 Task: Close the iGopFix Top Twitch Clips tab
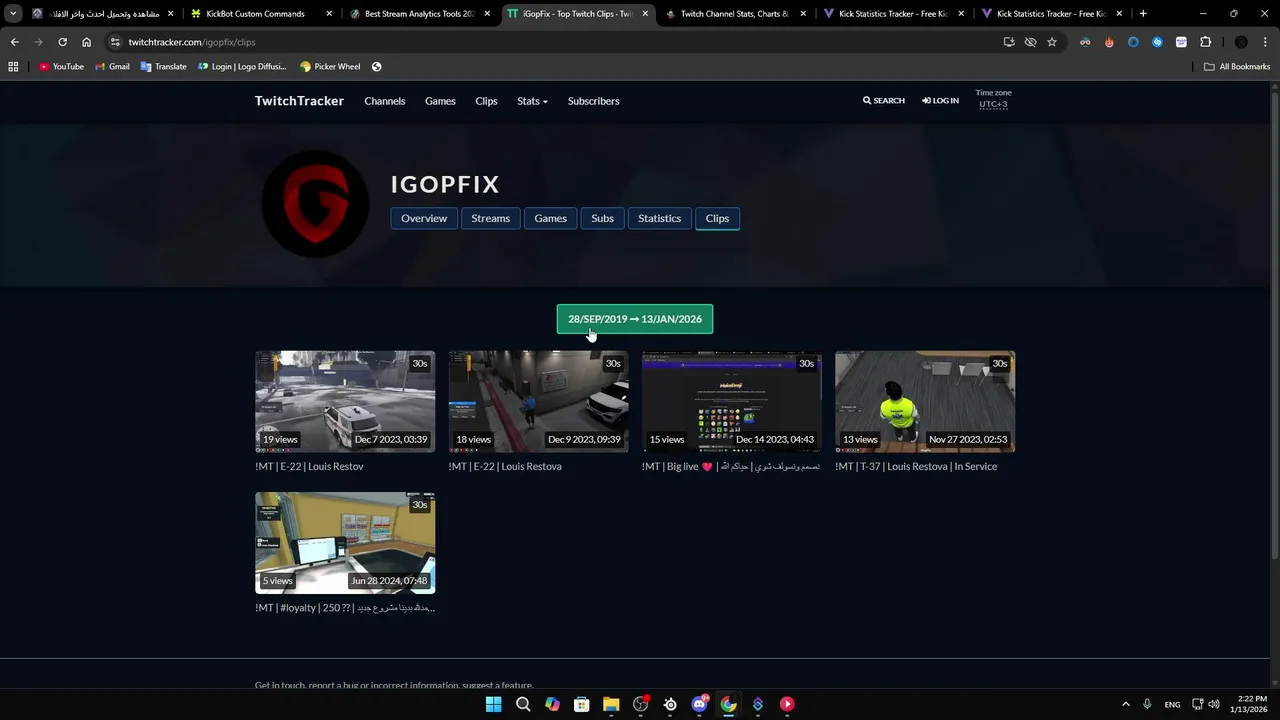(645, 14)
